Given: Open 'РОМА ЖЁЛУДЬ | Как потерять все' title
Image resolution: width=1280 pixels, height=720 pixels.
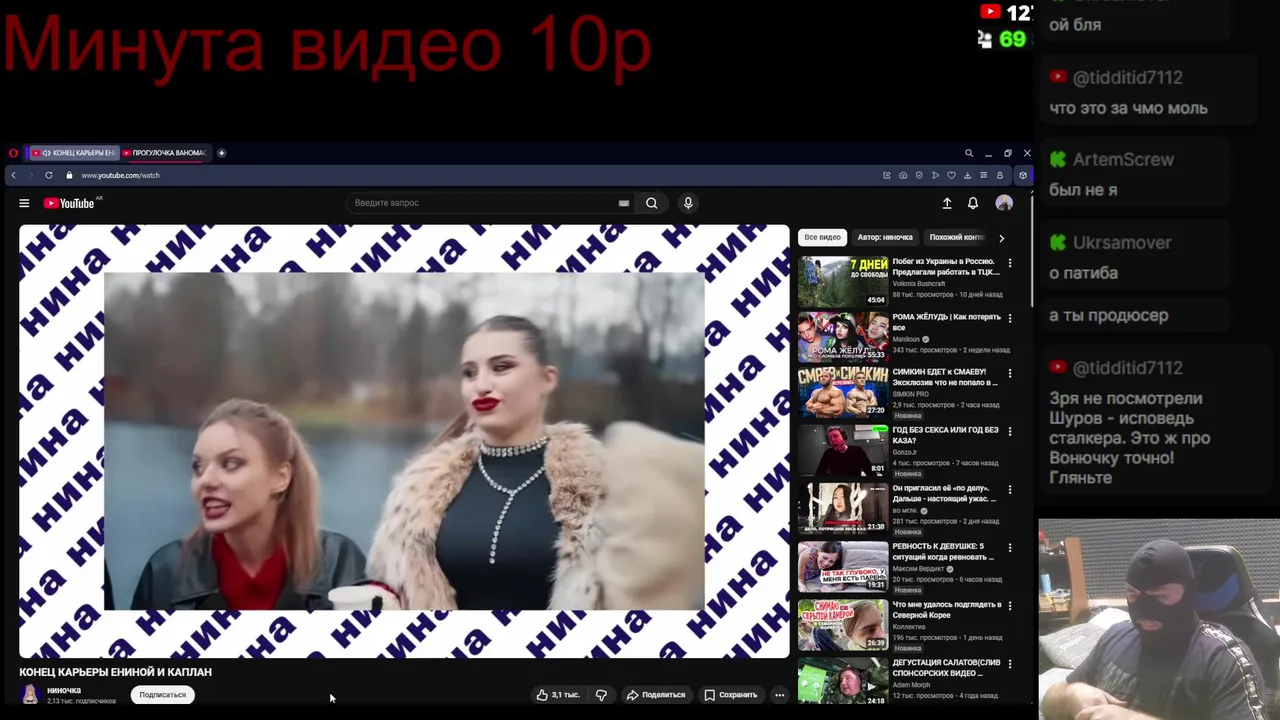Looking at the screenshot, I should coord(946,322).
